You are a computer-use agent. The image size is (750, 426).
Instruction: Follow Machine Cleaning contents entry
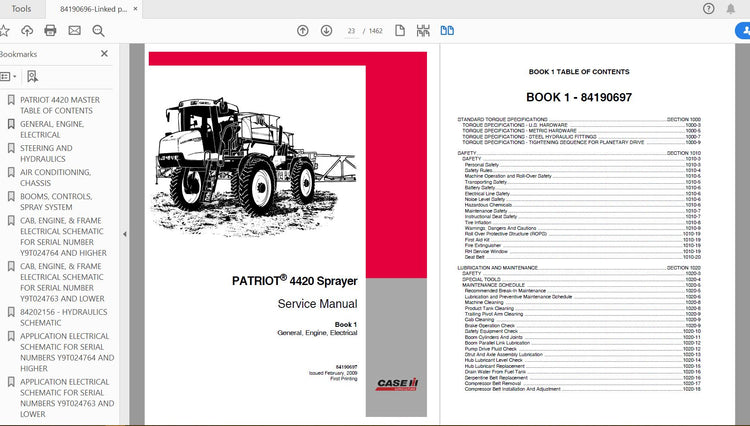(583, 302)
